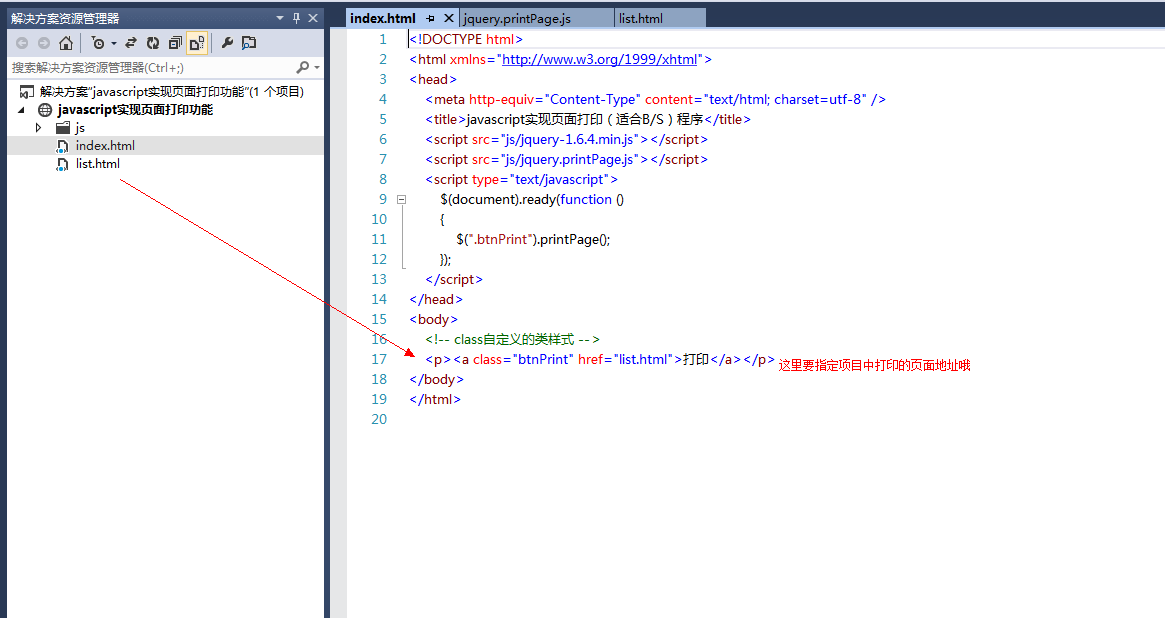Click the js/jquery.printPage.js script line
1165x618 pixels.
point(566,160)
